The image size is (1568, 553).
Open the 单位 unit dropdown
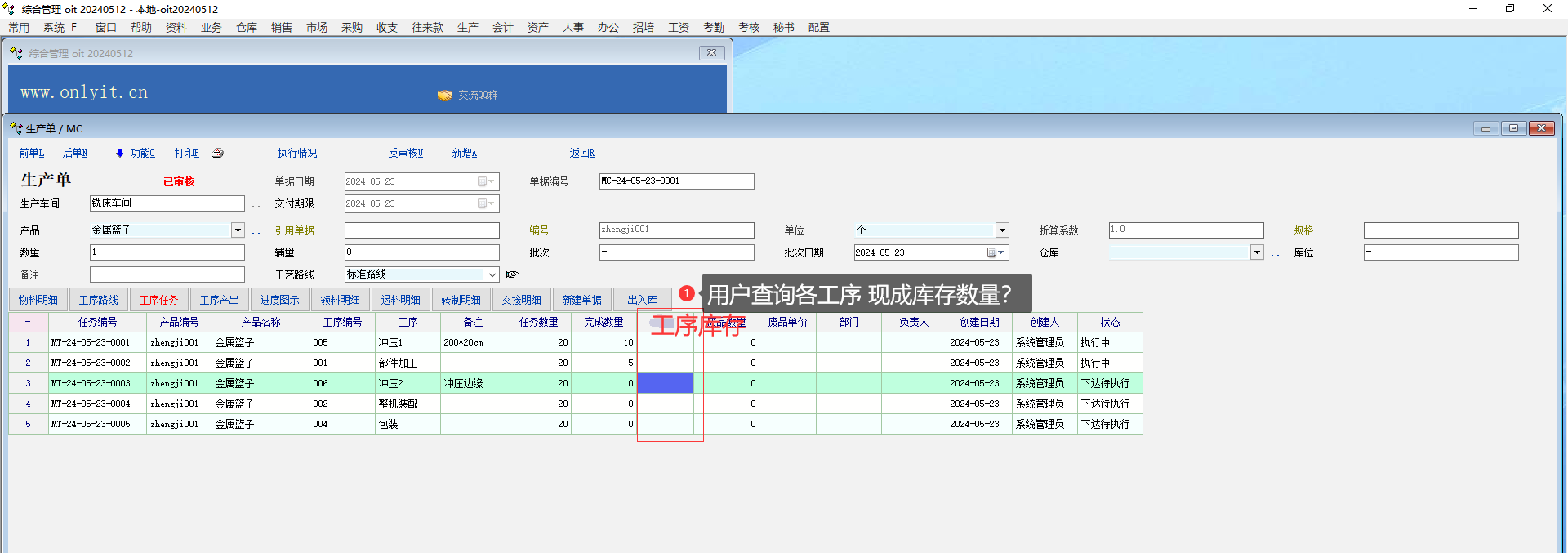(x=1002, y=230)
